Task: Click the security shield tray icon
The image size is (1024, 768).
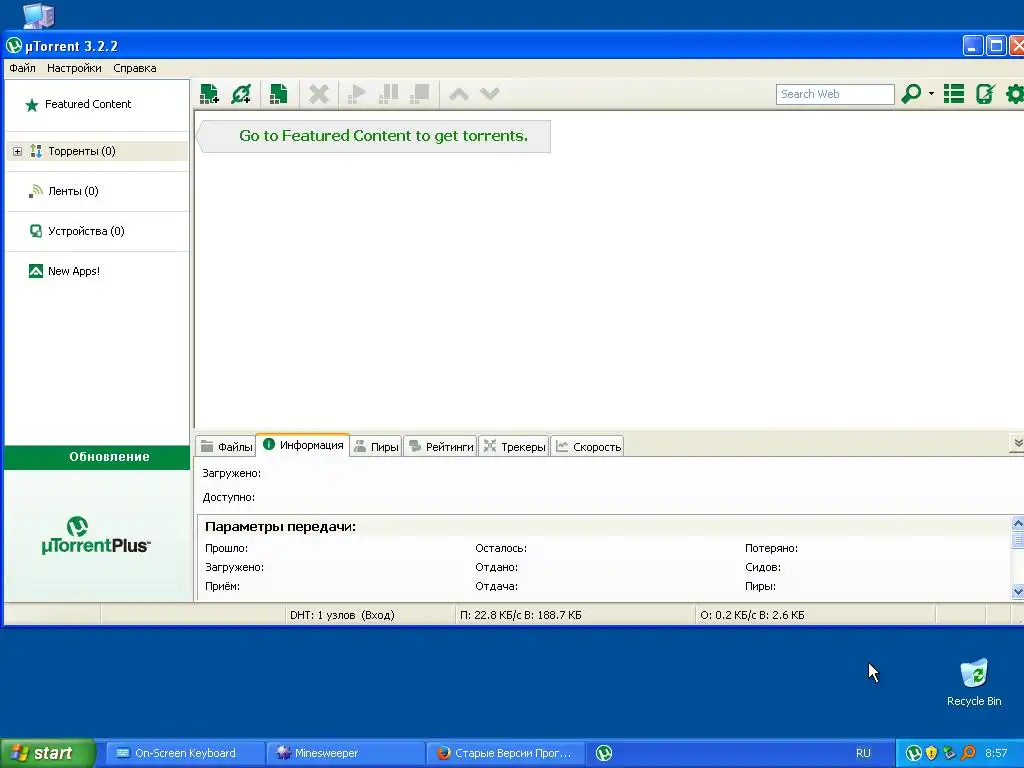Action: point(932,753)
